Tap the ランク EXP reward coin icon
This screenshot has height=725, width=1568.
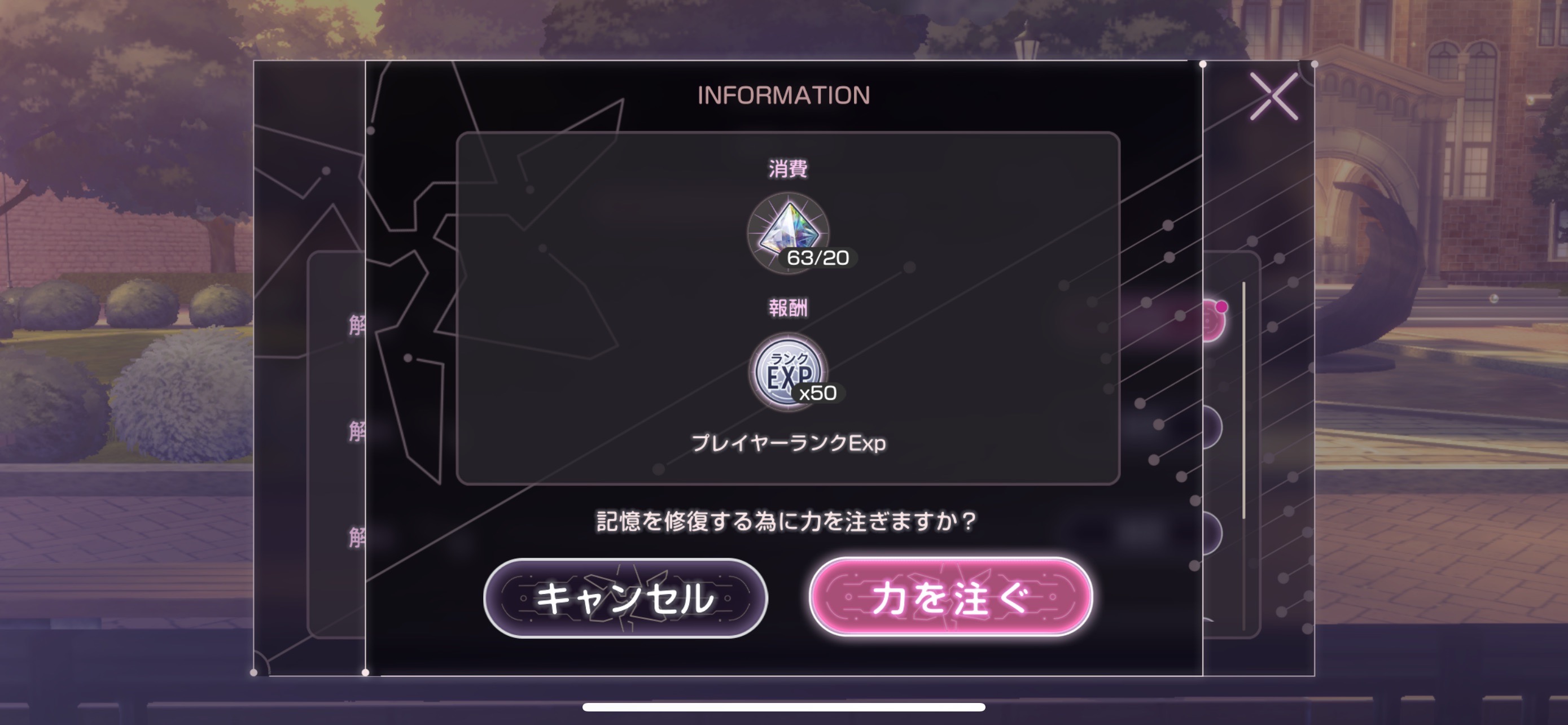pyautogui.click(x=787, y=372)
